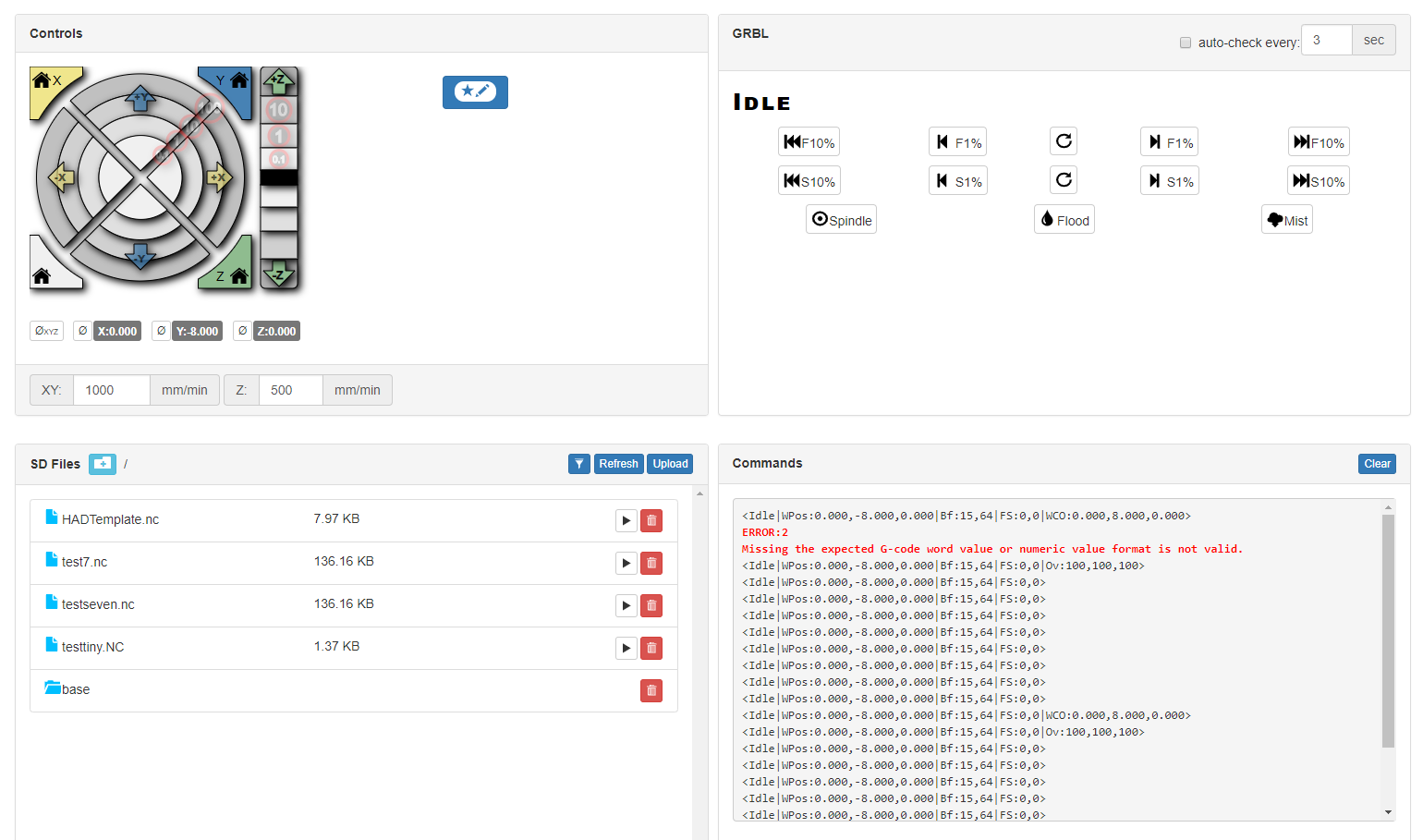Toggle the Flood coolant button
1423x840 pixels.
point(1064,220)
